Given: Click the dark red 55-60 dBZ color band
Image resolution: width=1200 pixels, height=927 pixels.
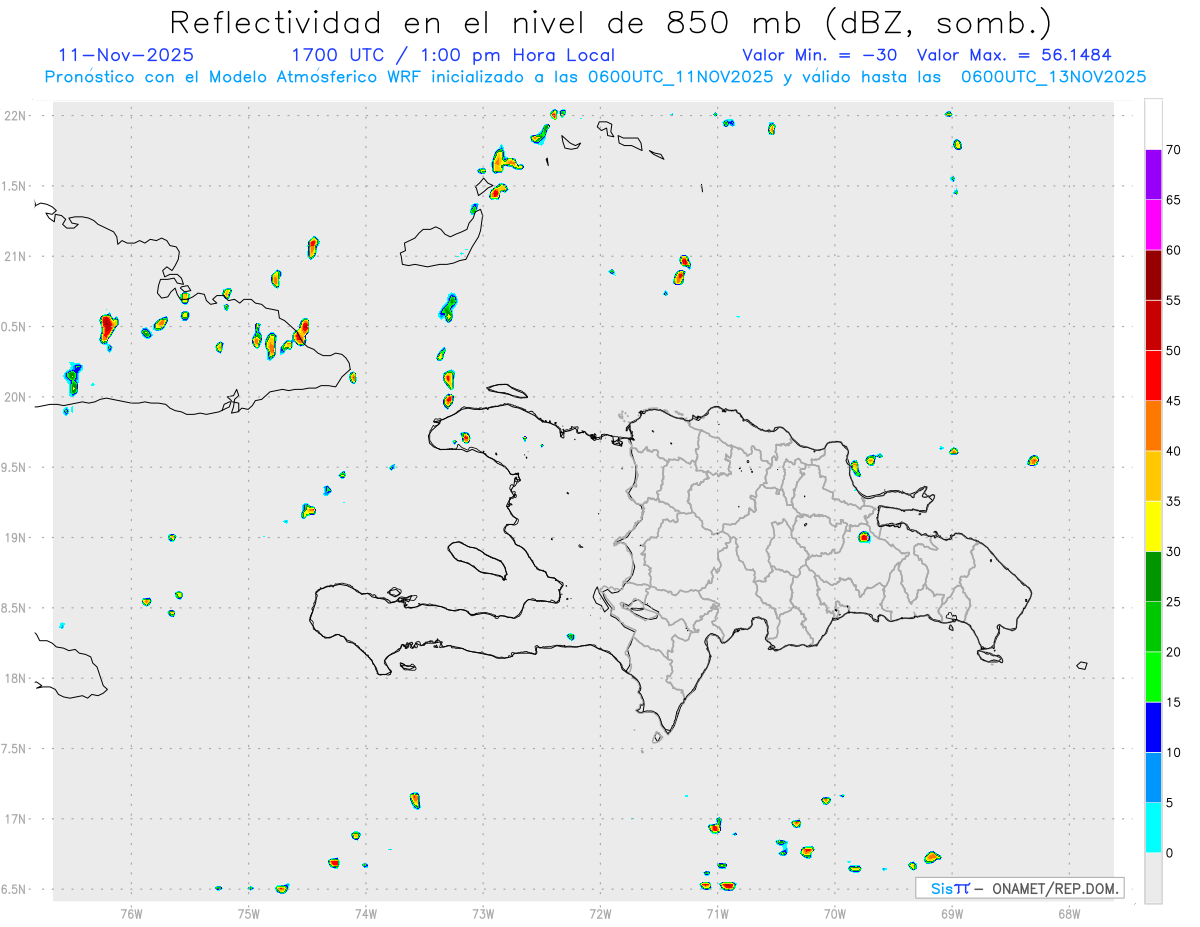Looking at the screenshot, I should click(x=1153, y=275).
